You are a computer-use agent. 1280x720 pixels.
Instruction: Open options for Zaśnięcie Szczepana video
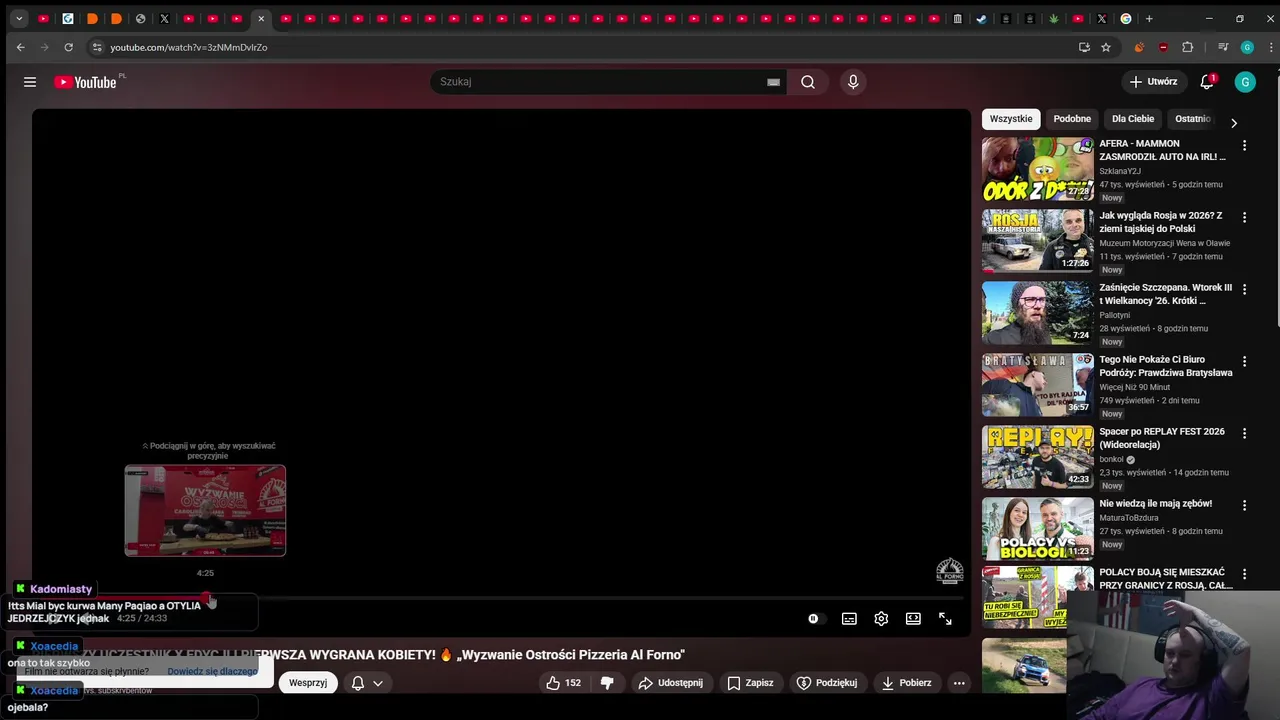1244,290
